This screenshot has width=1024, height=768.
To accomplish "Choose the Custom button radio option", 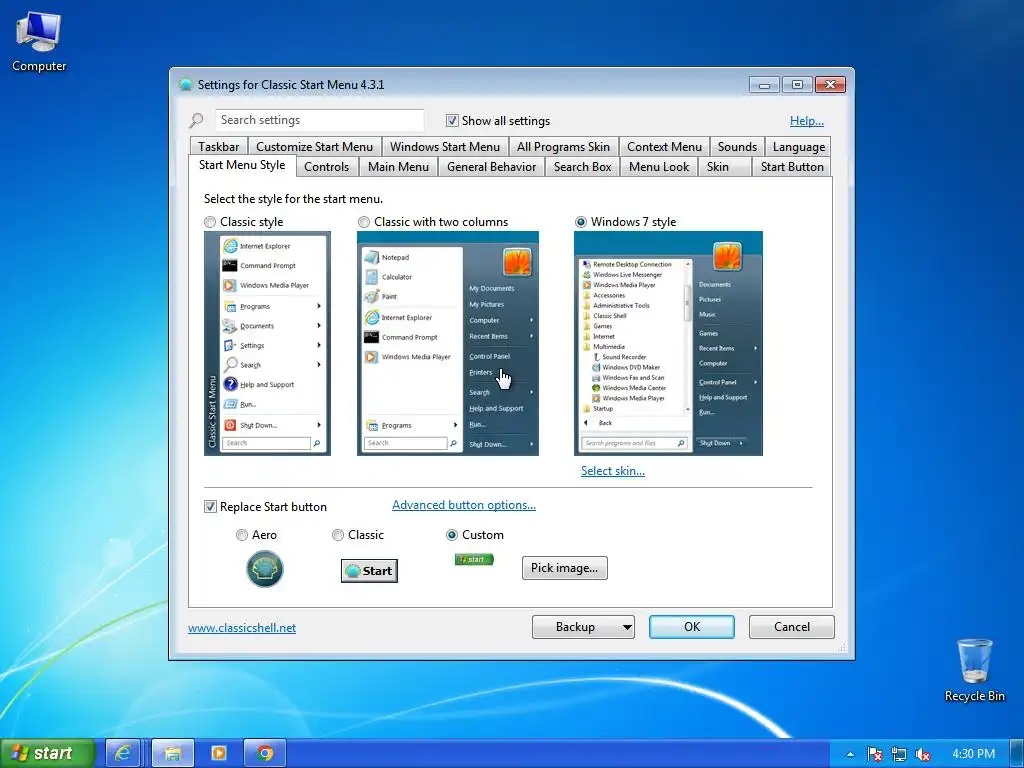I will 451,535.
